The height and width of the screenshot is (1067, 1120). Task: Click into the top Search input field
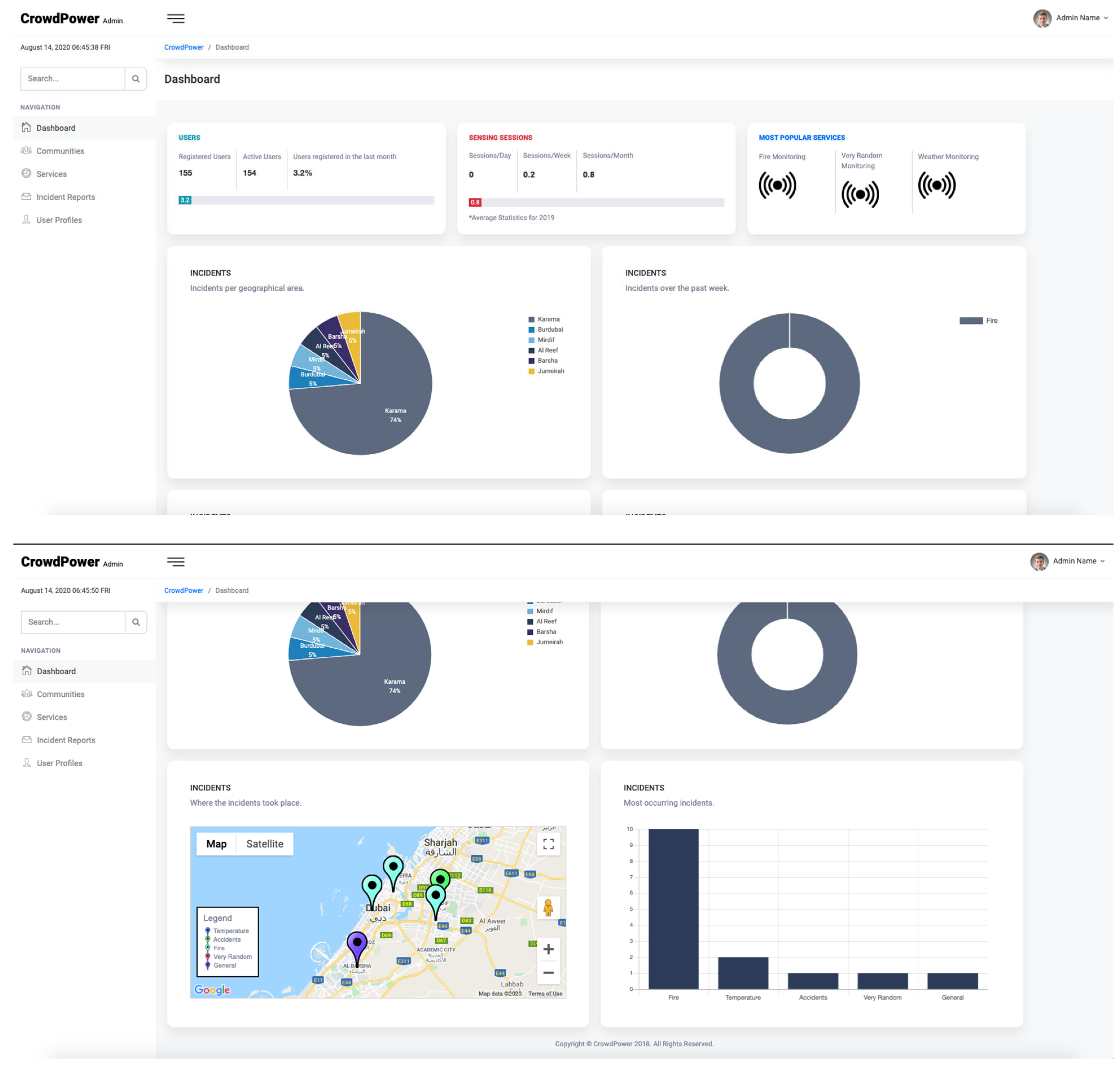pos(72,78)
